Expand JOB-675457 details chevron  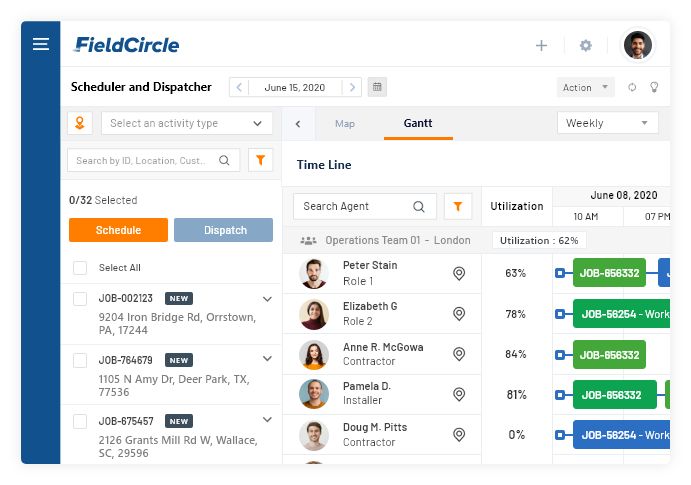pyautogui.click(x=267, y=419)
